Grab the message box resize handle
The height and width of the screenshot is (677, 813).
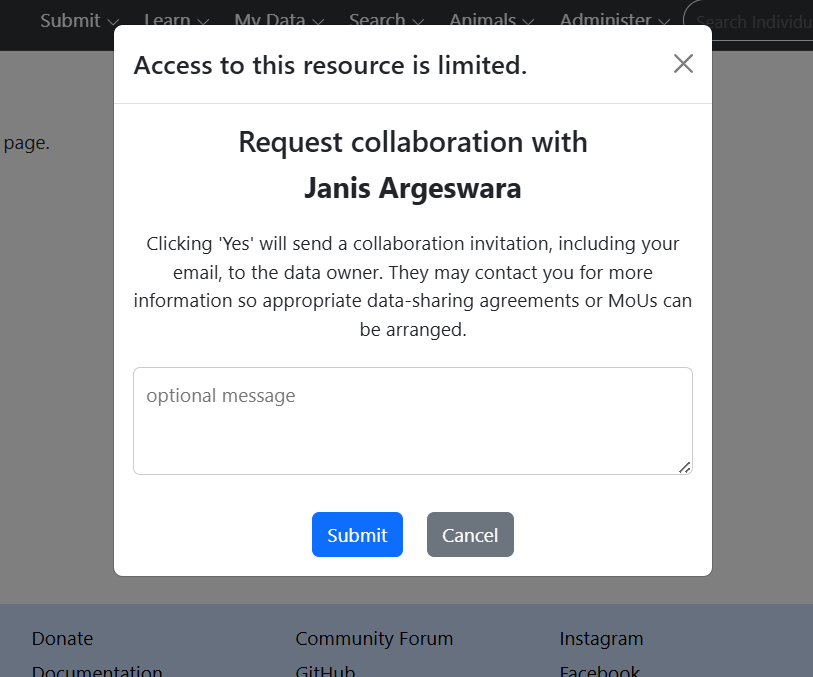point(685,467)
